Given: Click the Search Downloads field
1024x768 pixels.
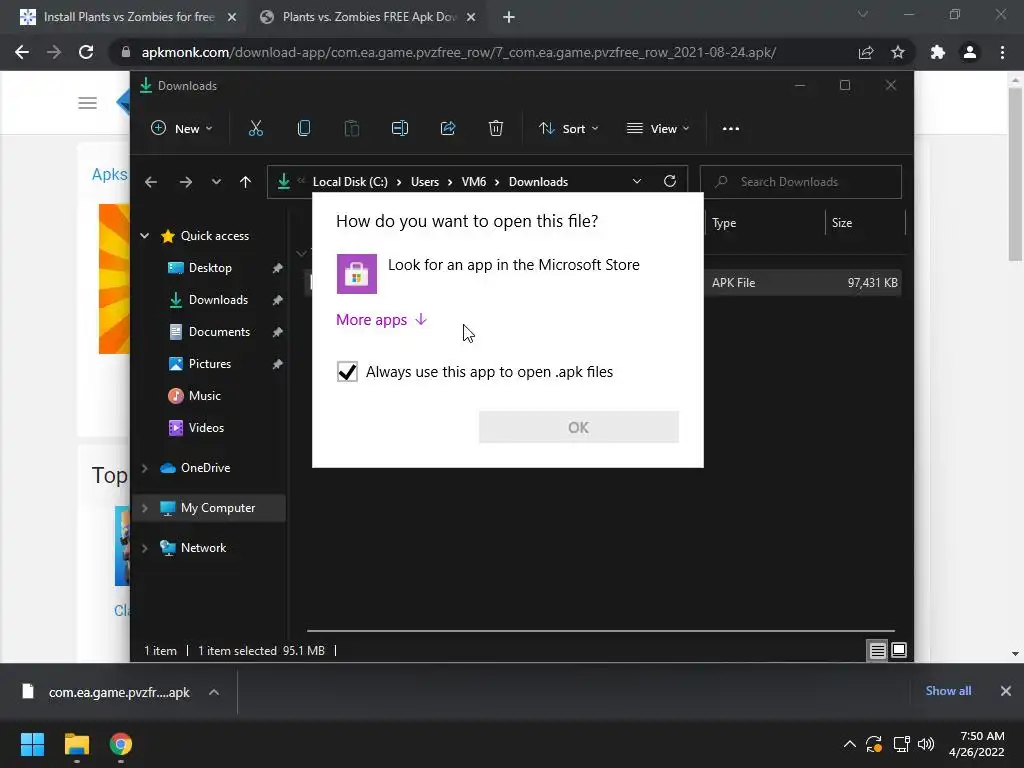Looking at the screenshot, I should [x=801, y=182].
